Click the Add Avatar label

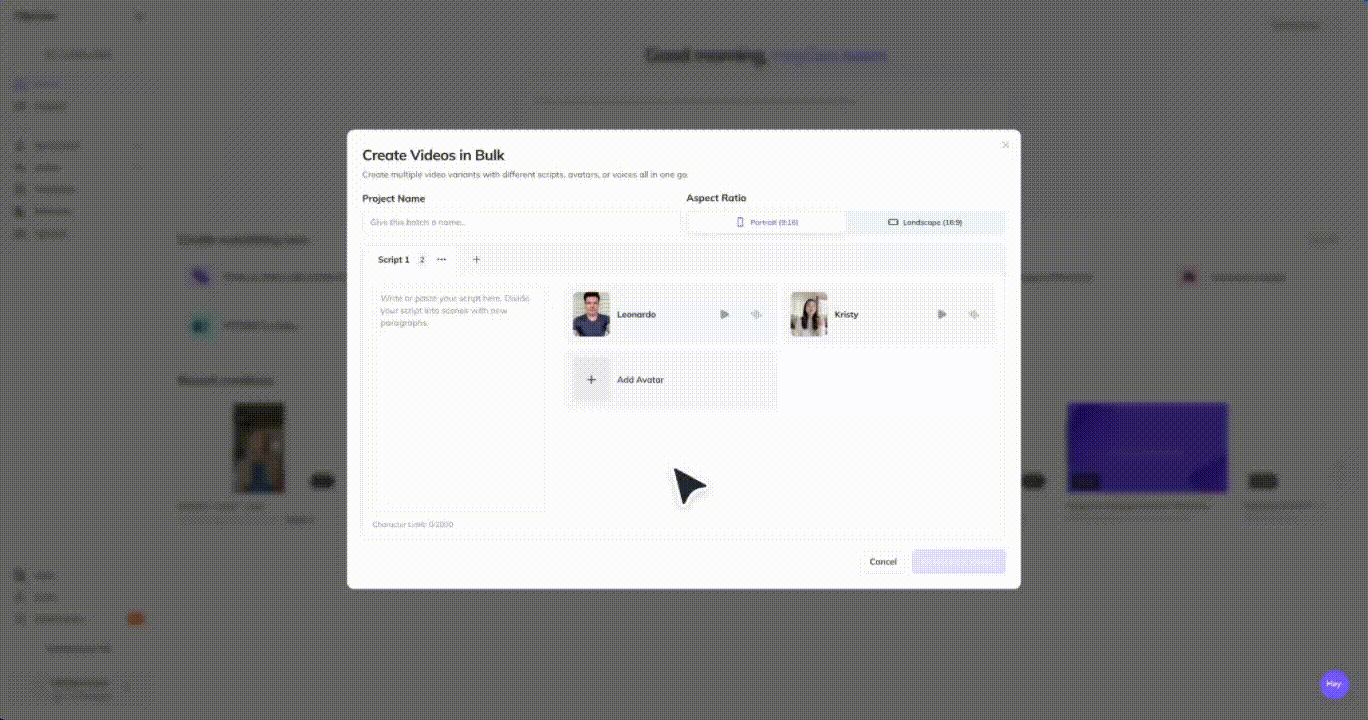640,380
